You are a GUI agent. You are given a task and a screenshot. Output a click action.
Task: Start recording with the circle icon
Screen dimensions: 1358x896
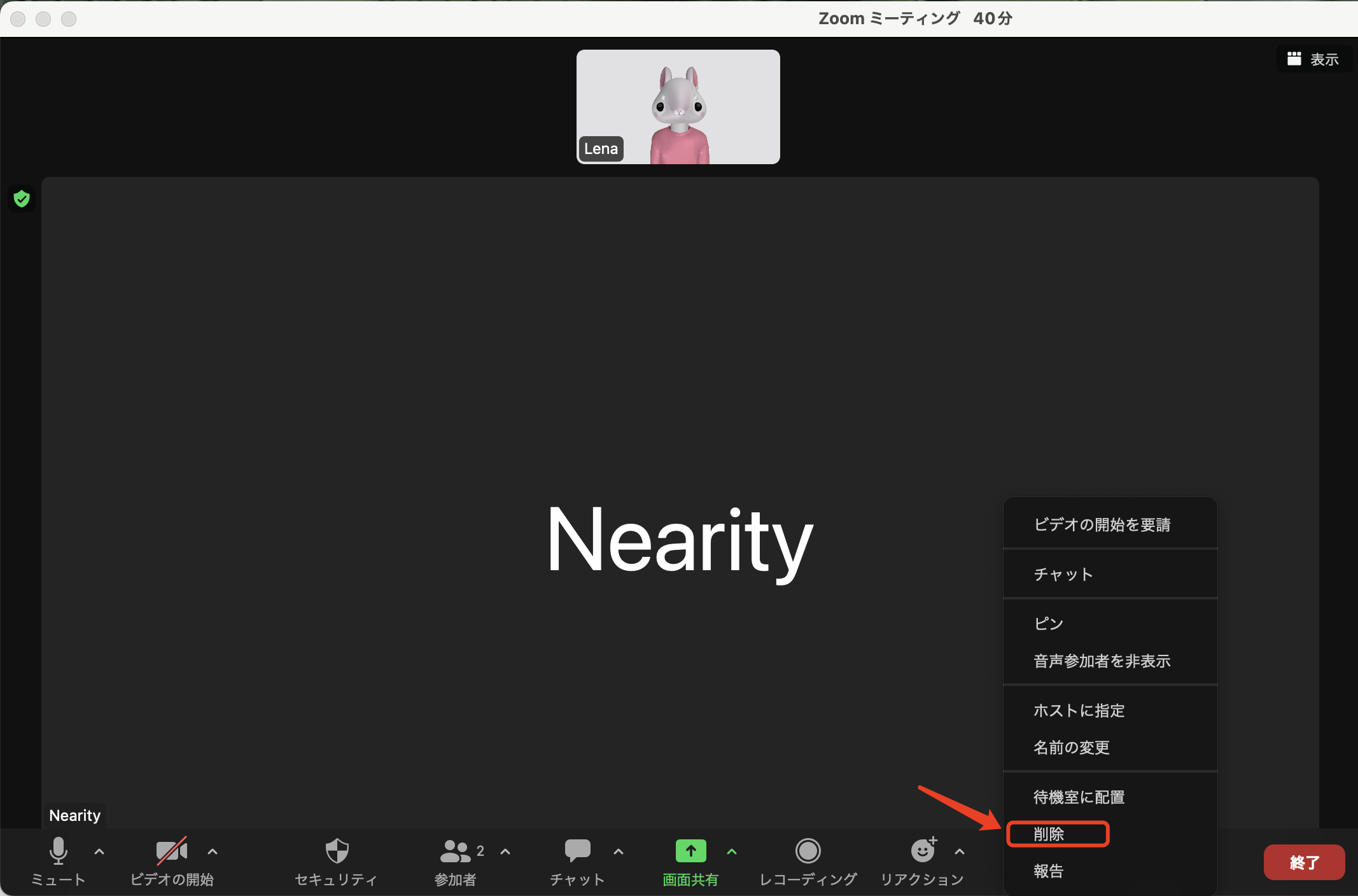(808, 851)
